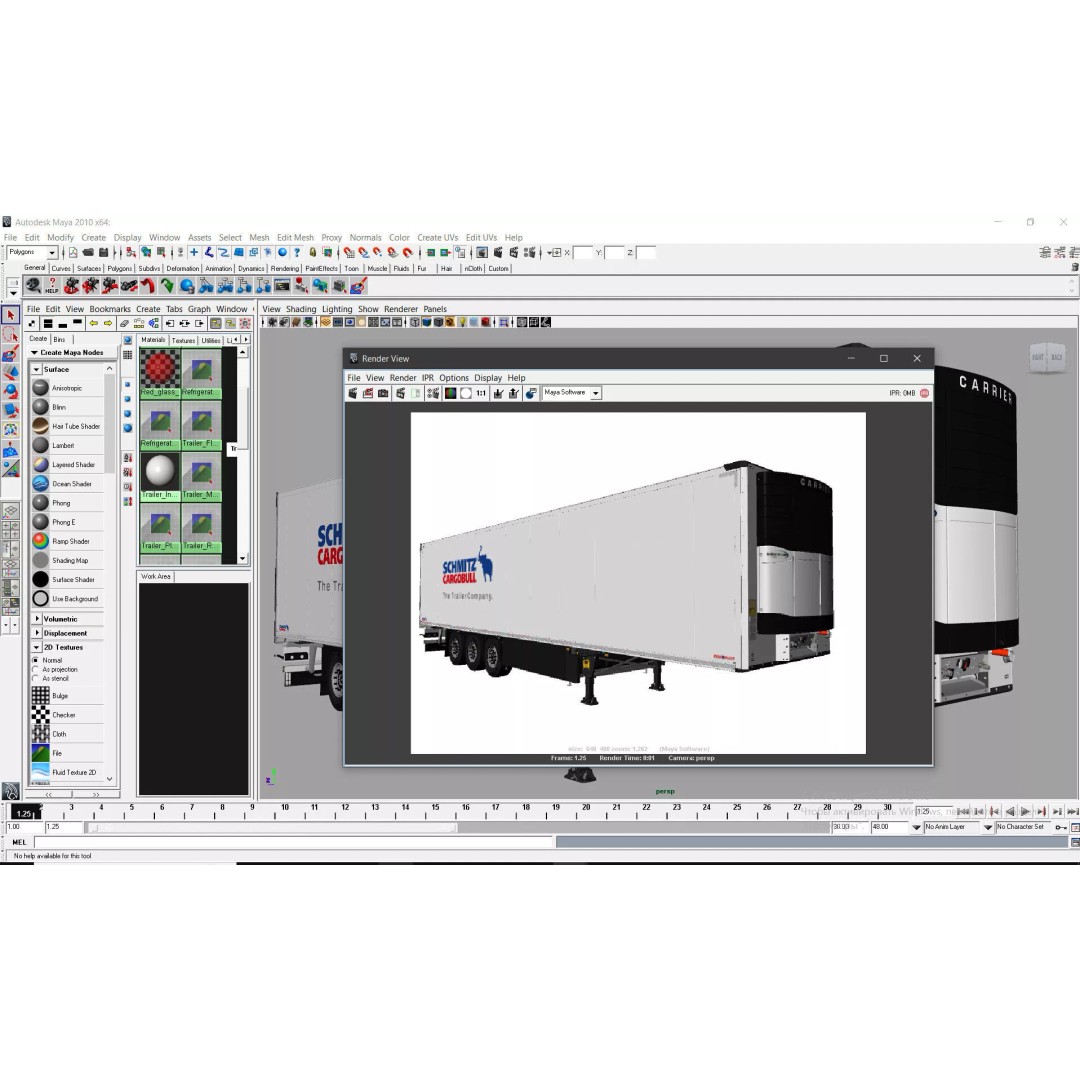The height and width of the screenshot is (1080, 1080).
Task: Click the MEL command input field
Action: tap(294, 842)
